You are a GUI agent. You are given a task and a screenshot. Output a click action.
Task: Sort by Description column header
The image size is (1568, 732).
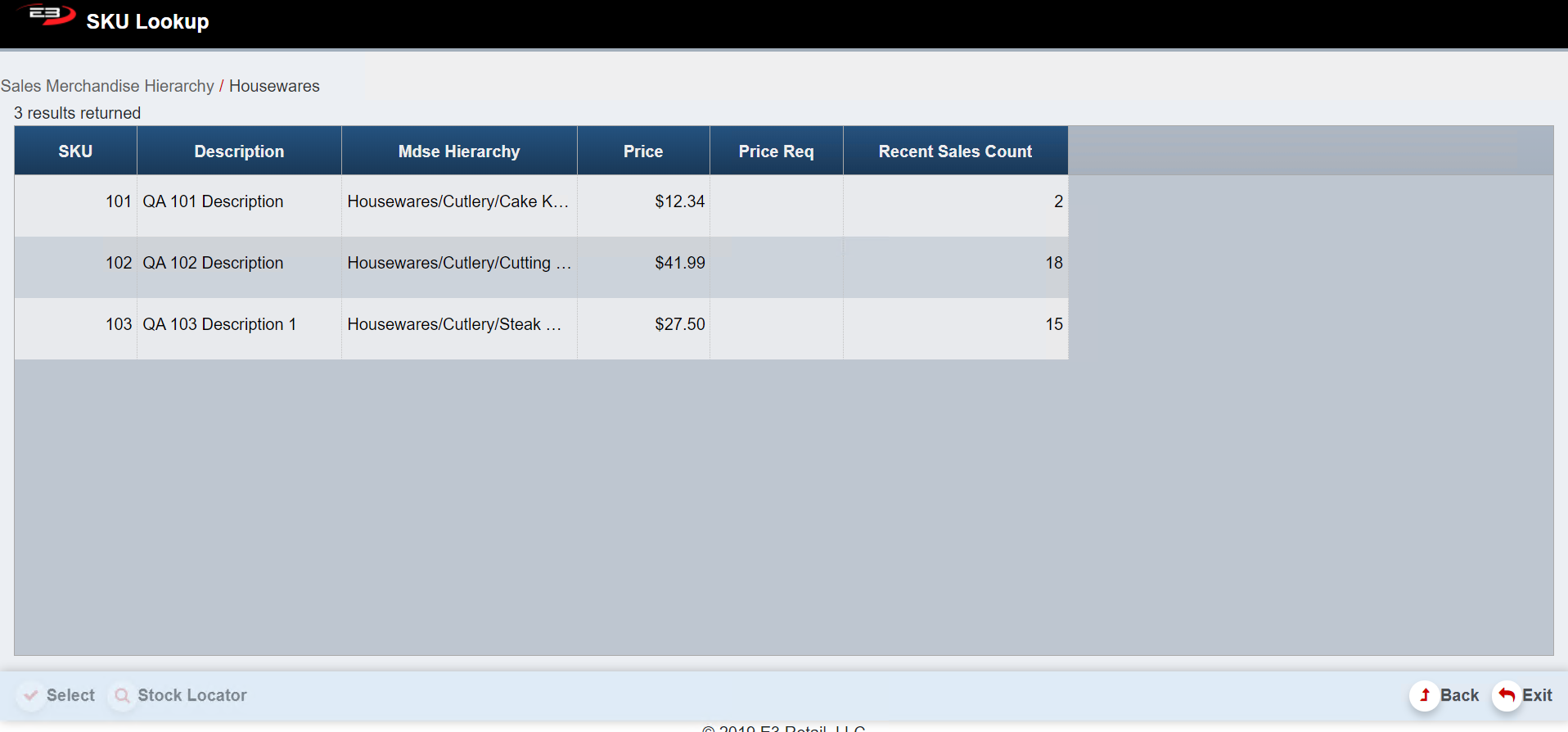239,151
